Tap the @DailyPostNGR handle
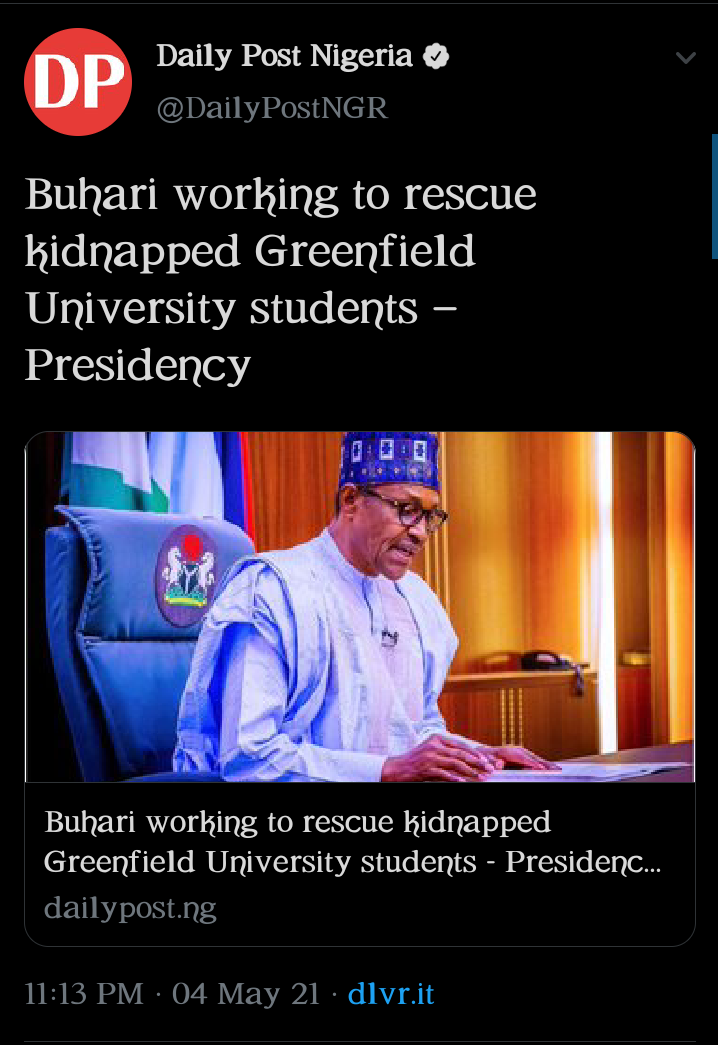 (272, 107)
